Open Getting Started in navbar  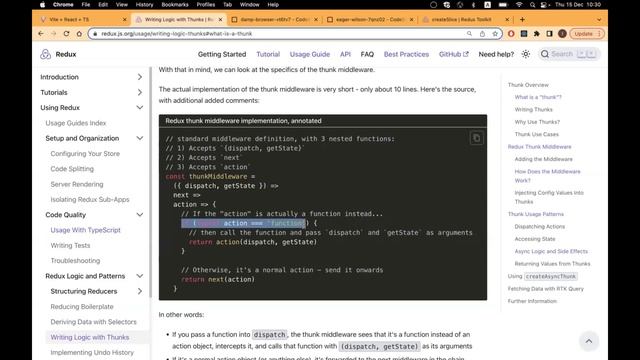222,54
